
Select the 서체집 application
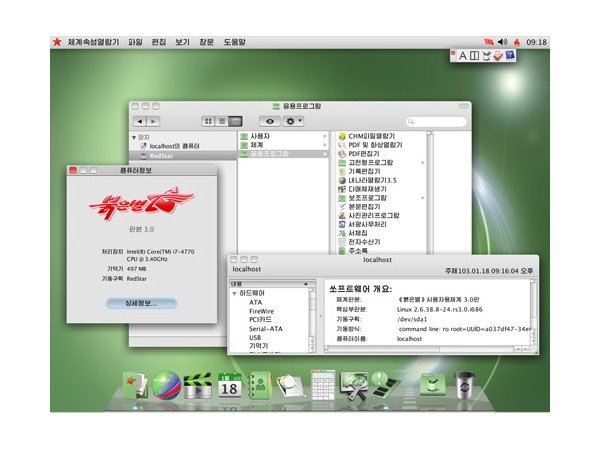358,233
